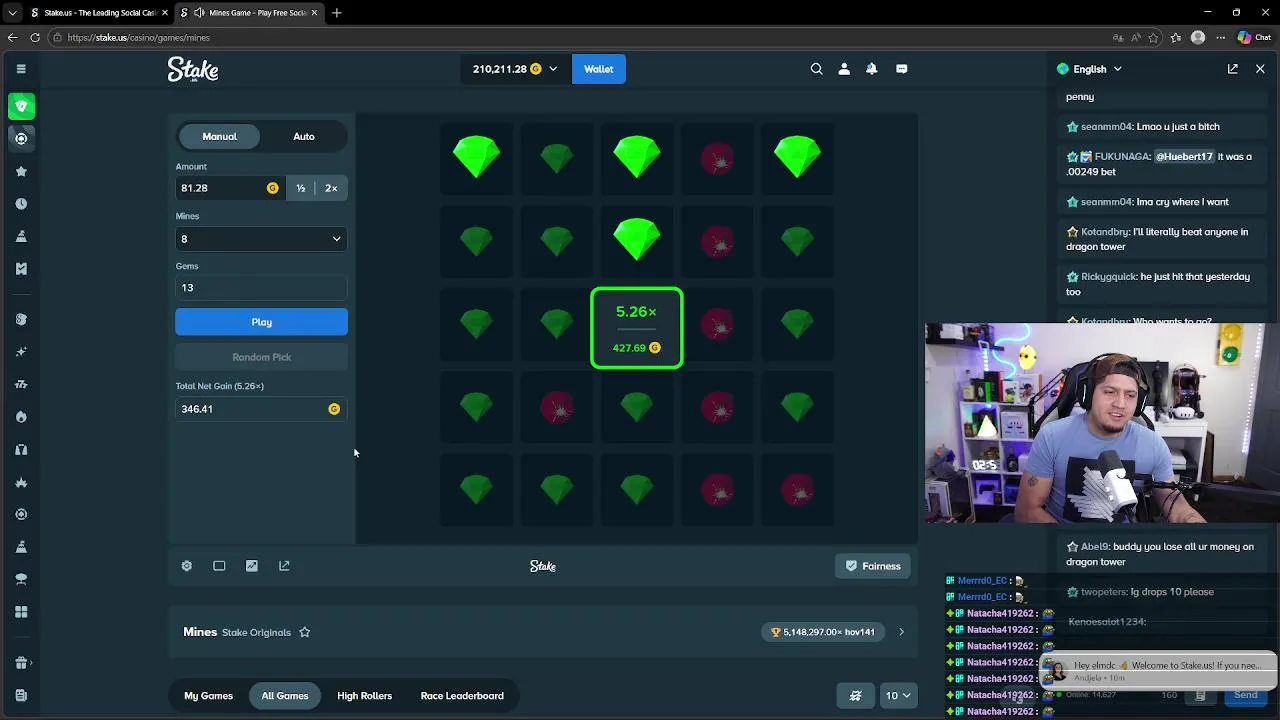This screenshot has height=720, width=1280.
Task: Click the Play button
Action: [x=261, y=322]
